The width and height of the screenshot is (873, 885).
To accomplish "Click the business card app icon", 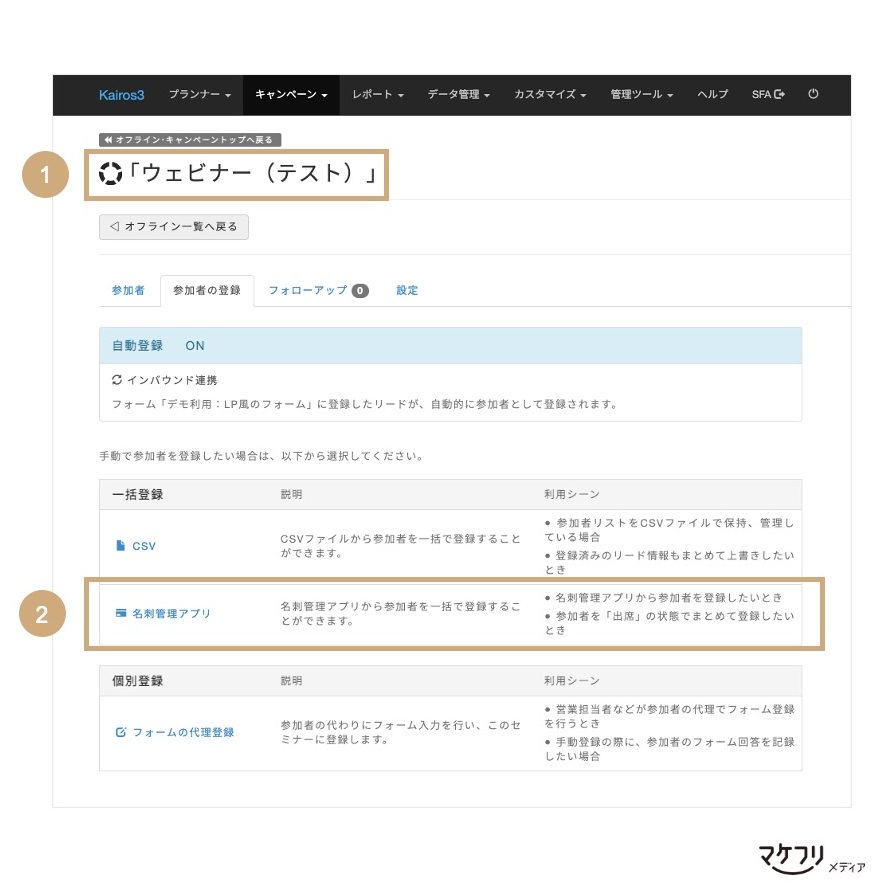I will [x=121, y=613].
